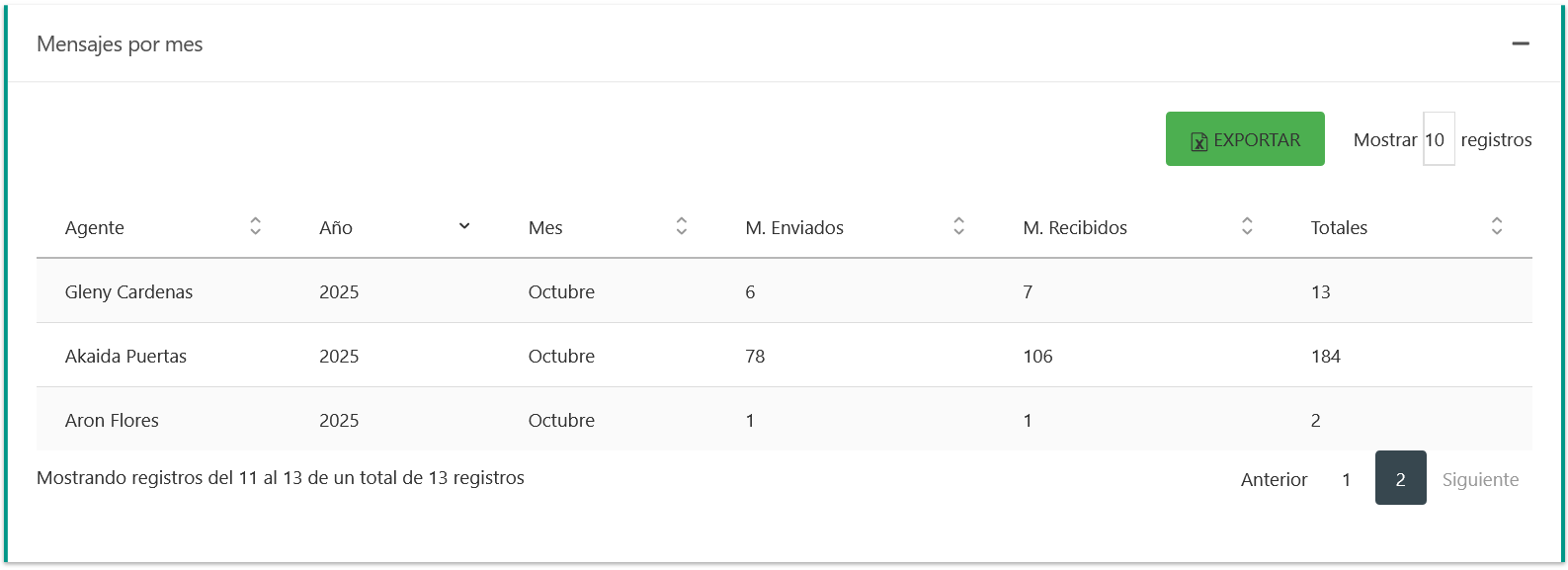Sort by M. Recibidos using its sort icon

tap(1247, 226)
